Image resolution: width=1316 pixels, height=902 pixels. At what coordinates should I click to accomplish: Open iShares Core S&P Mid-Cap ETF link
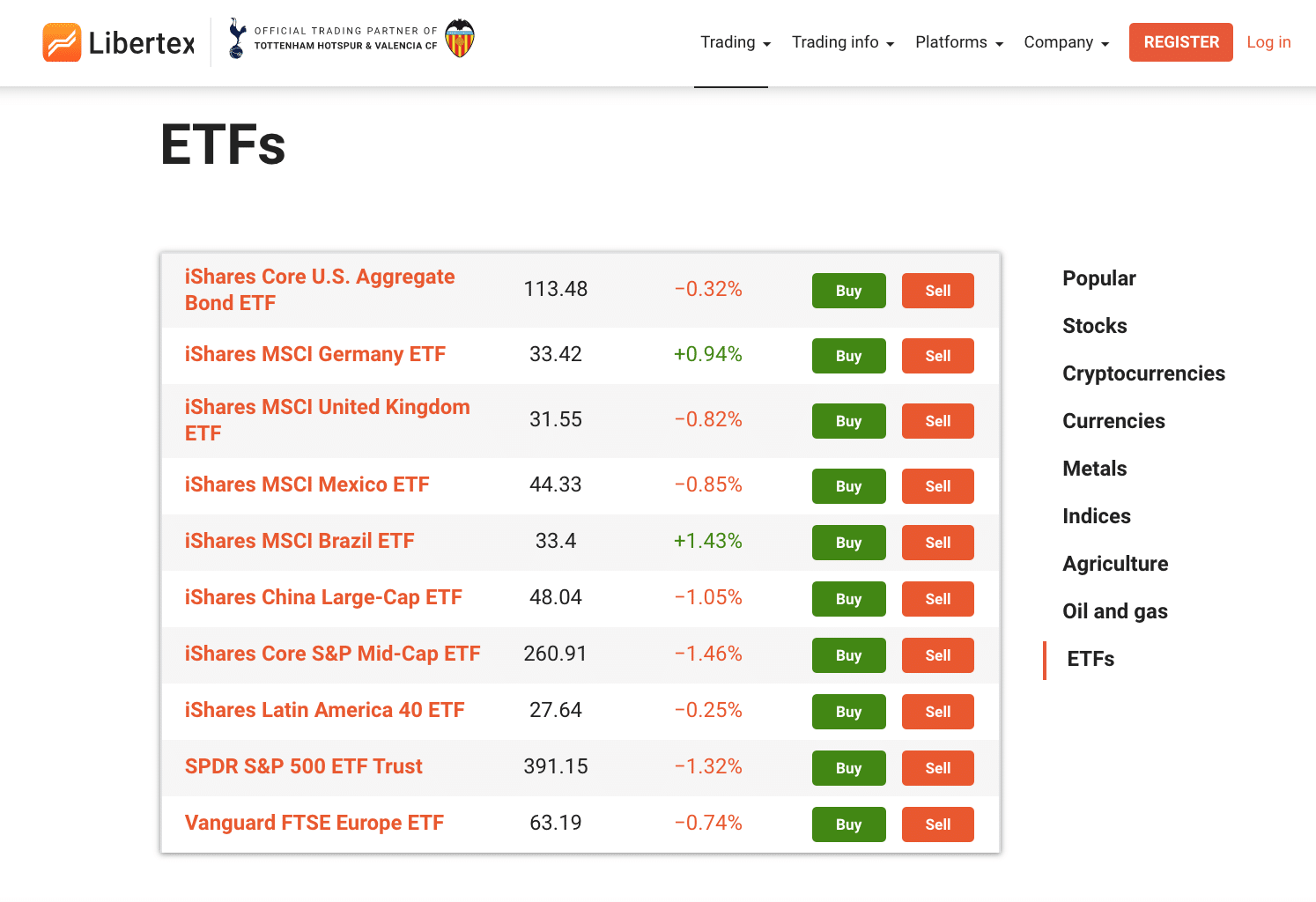[333, 654]
